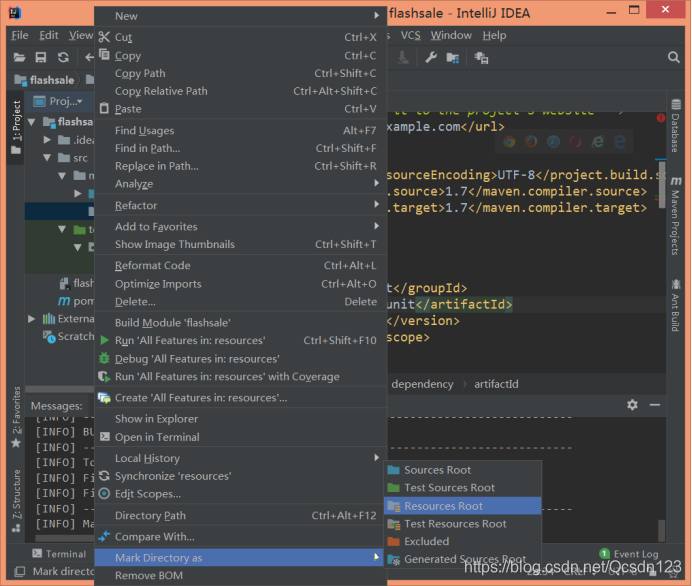Open the Event Log
This screenshot has width=692, height=586.
pyautogui.click(x=629, y=554)
